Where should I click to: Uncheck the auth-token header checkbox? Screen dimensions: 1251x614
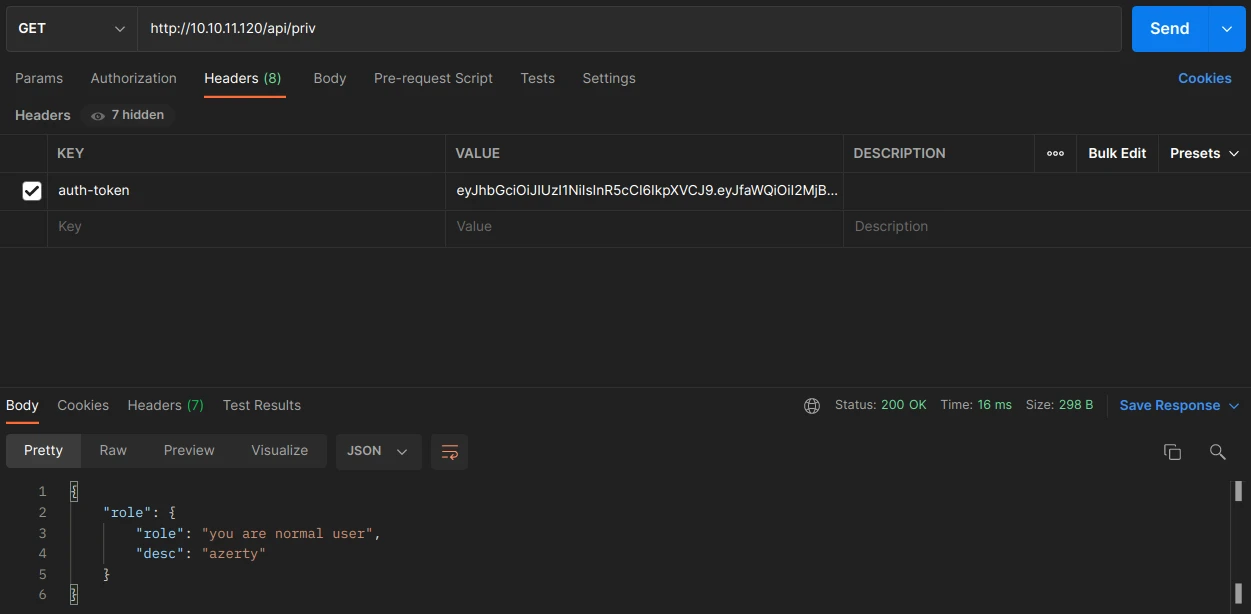point(32,191)
